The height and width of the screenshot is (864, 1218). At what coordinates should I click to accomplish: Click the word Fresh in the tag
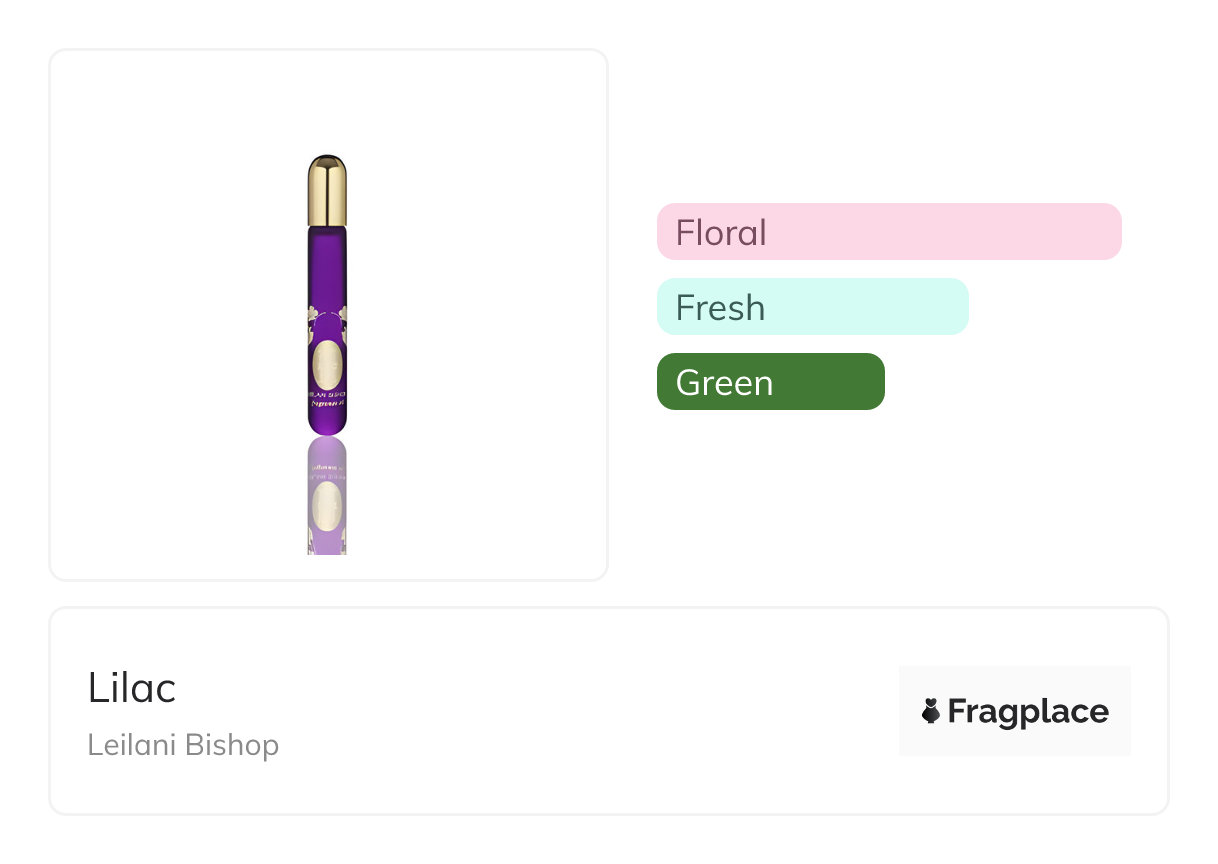720,307
